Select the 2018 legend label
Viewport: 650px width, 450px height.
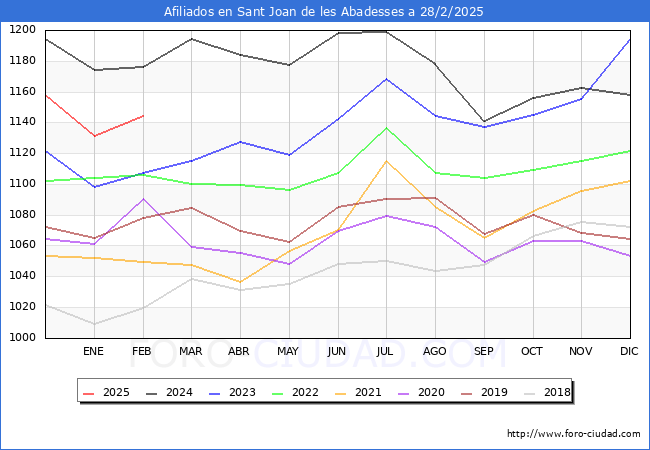557,392
